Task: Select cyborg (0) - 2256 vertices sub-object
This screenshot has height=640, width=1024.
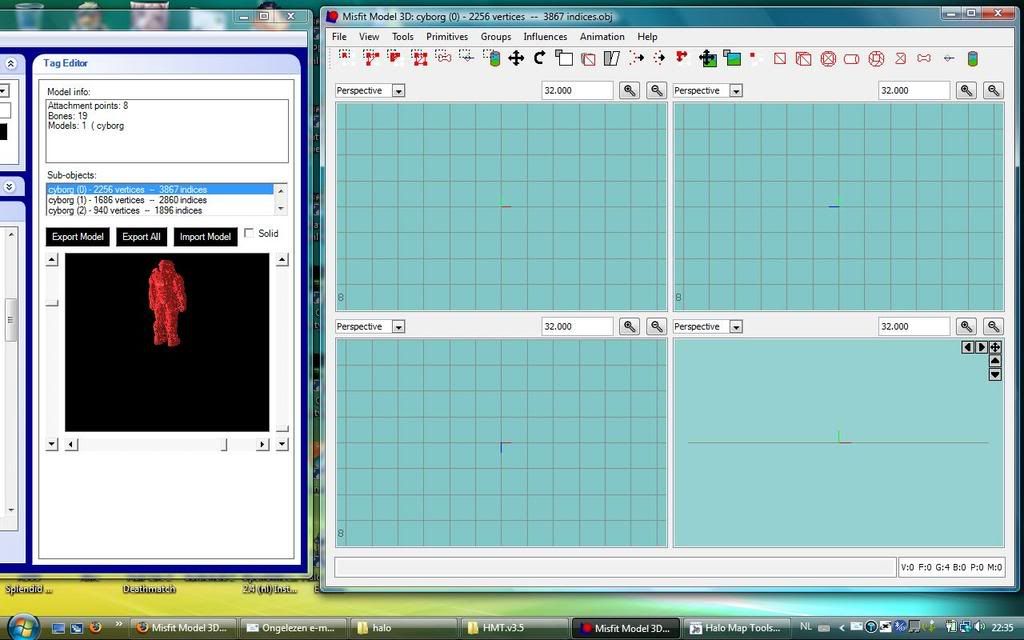Action: 160,189
